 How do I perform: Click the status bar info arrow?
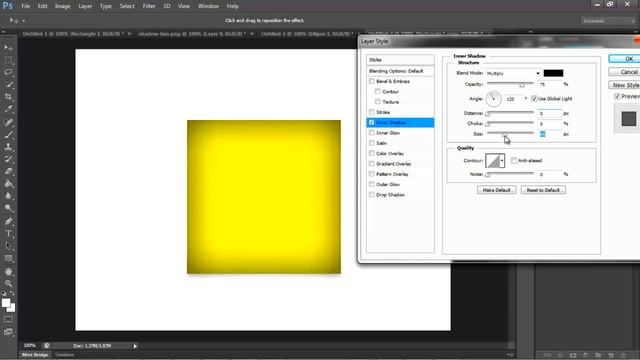[135, 346]
